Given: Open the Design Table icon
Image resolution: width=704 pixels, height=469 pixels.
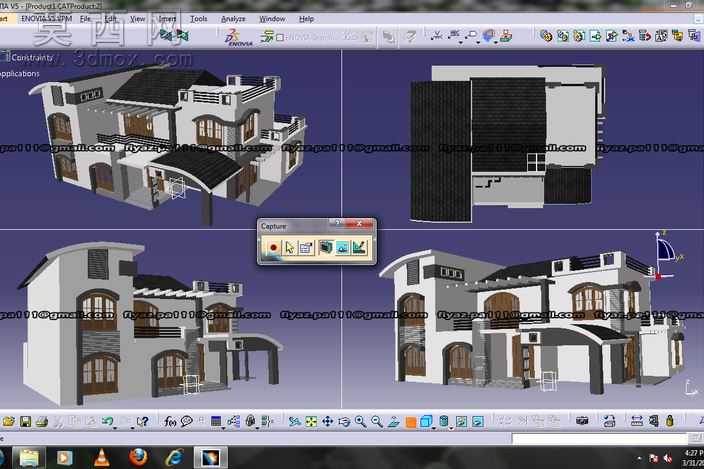Looking at the screenshot, I should [x=216, y=421].
